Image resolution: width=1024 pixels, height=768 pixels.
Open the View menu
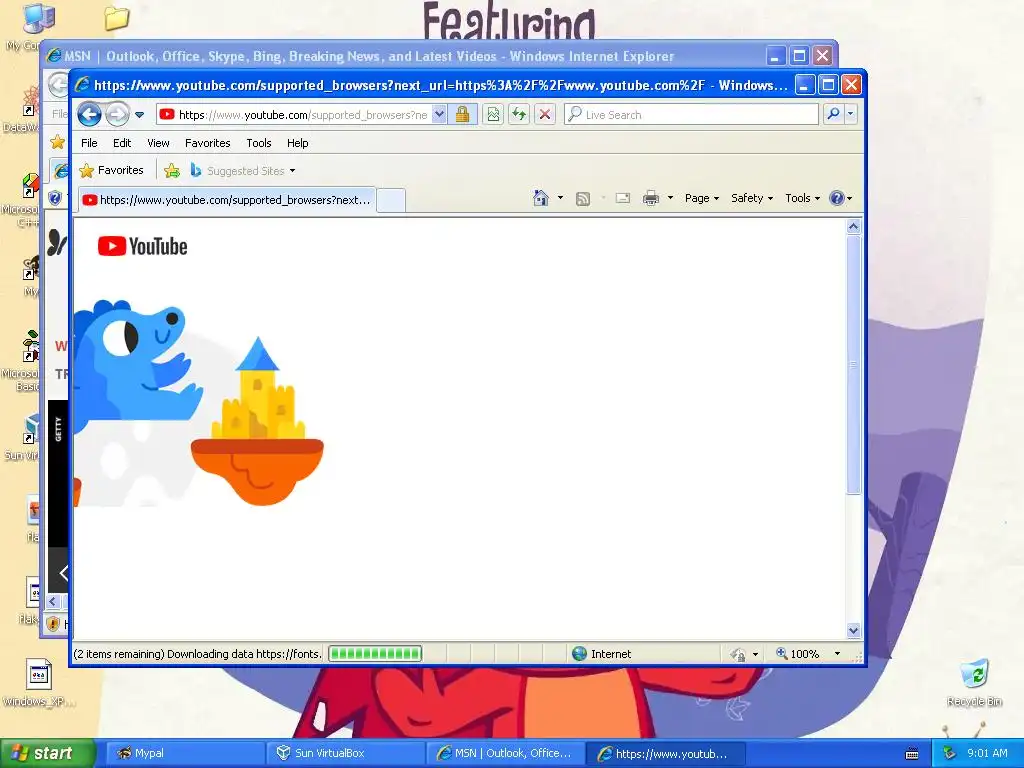(158, 143)
